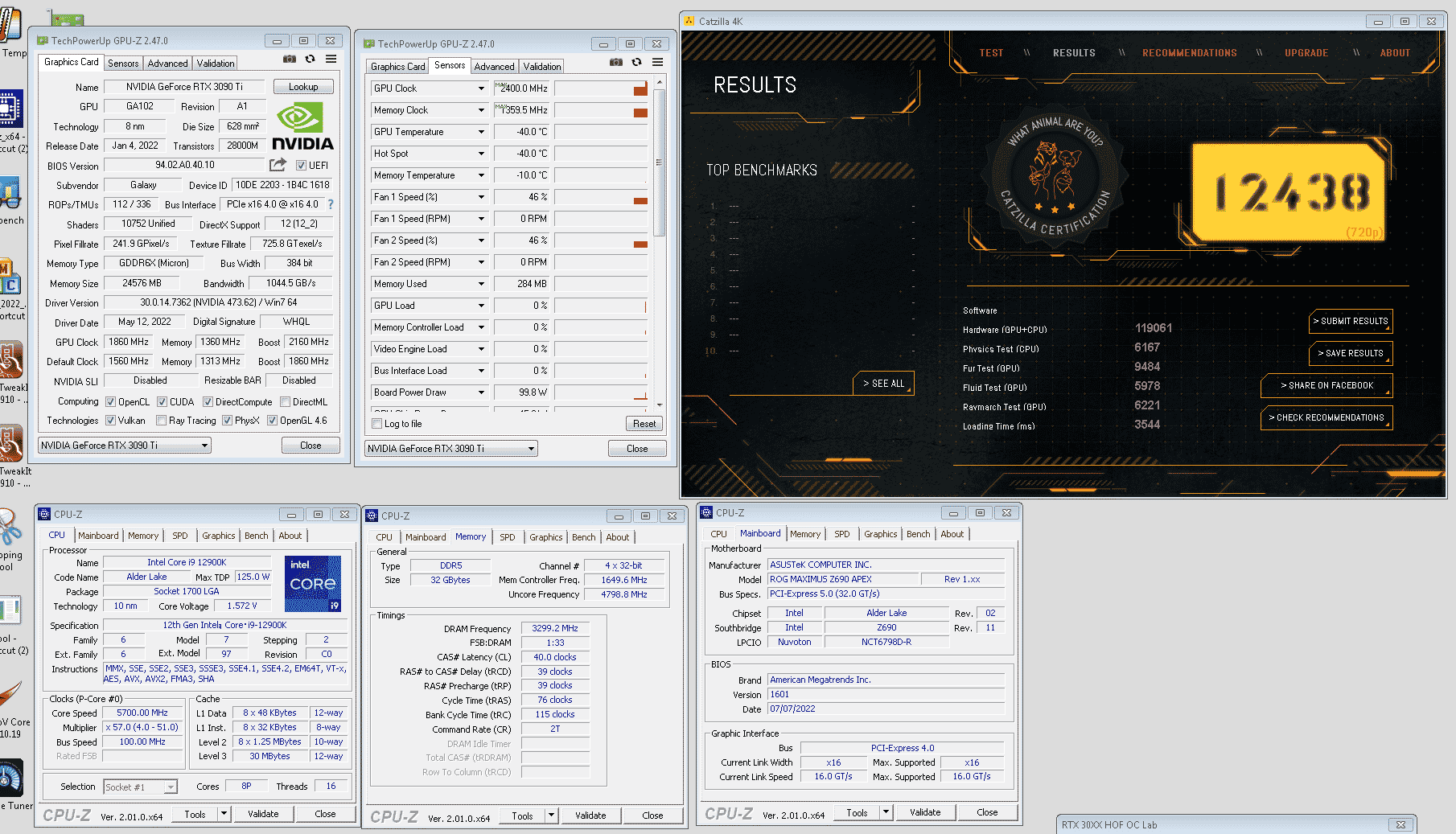Switch to Advanced tab in GPU-Z Sensors window

click(x=494, y=67)
